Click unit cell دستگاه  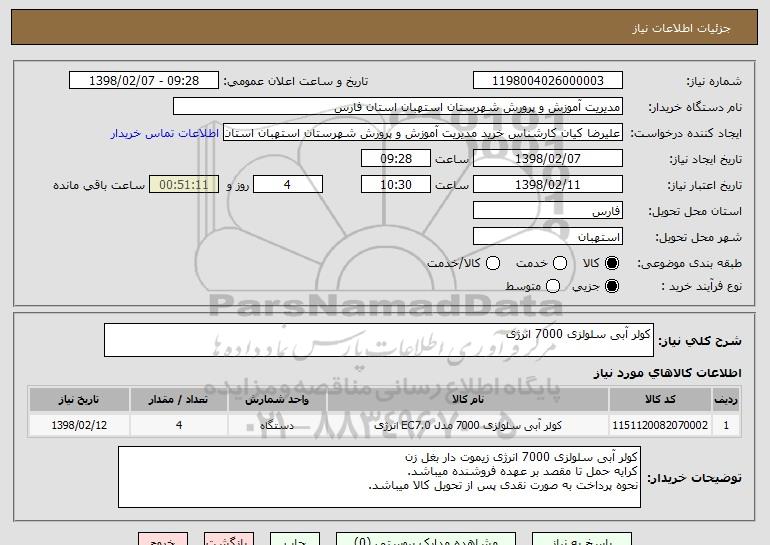click(x=277, y=425)
